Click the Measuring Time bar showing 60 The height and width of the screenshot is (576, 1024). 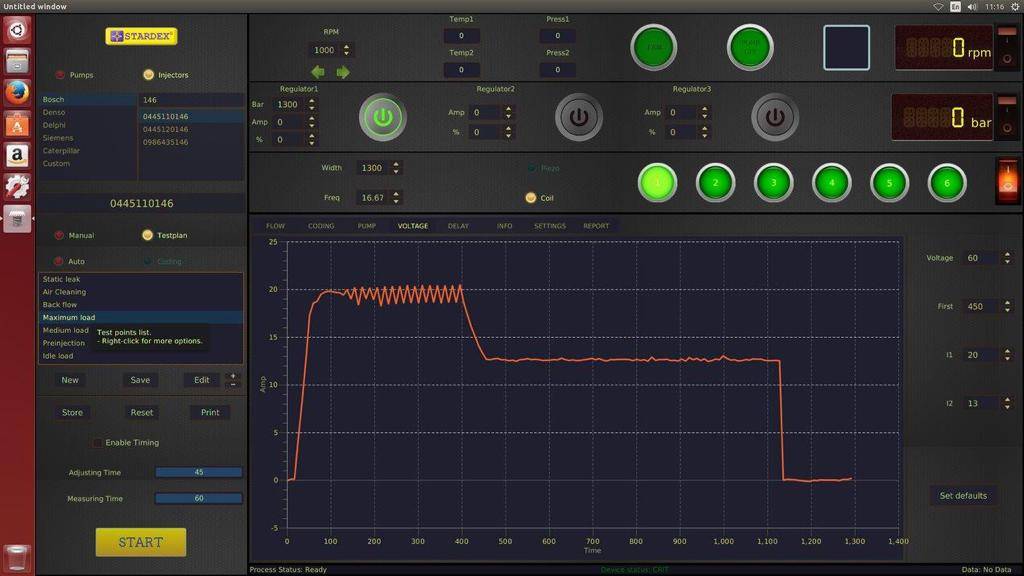pyautogui.click(x=199, y=498)
